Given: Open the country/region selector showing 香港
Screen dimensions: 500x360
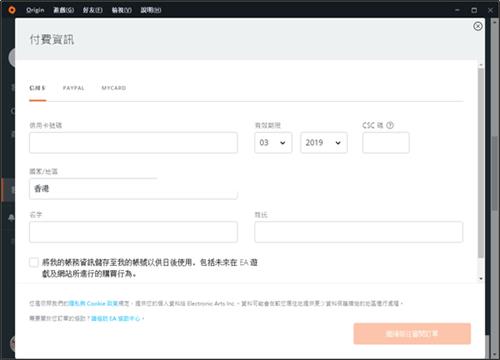Looking at the screenshot, I should [133, 189].
